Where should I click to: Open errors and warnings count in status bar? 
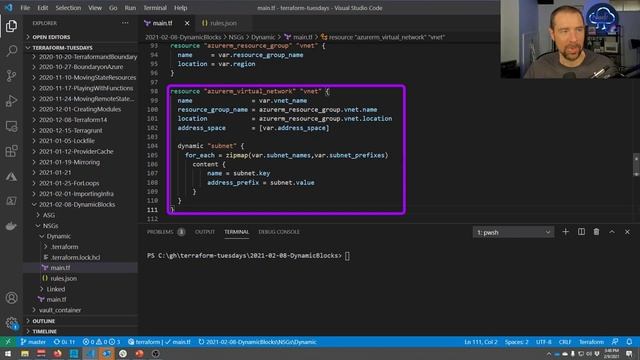102,342
